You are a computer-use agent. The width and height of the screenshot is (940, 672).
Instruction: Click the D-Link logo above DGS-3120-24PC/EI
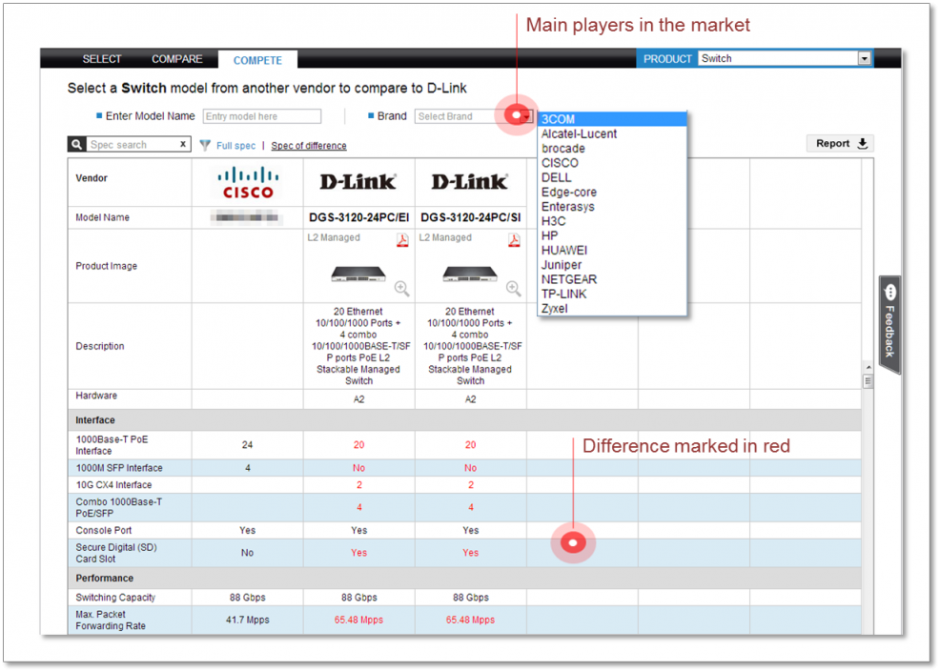358,182
